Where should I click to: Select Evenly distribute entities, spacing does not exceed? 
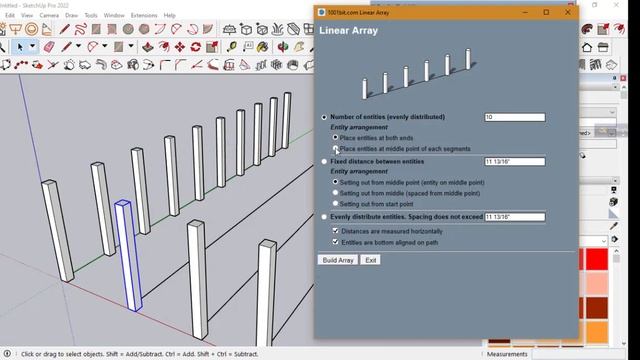[x=324, y=217]
